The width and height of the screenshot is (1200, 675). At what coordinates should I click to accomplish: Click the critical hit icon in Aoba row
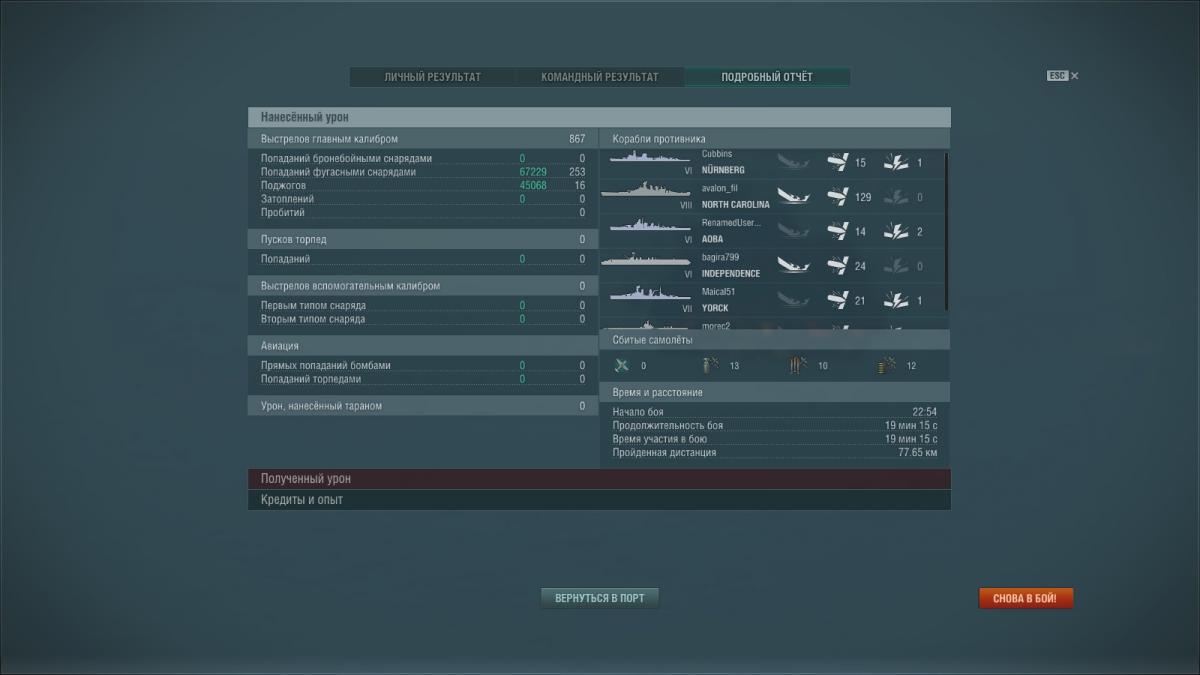895,232
